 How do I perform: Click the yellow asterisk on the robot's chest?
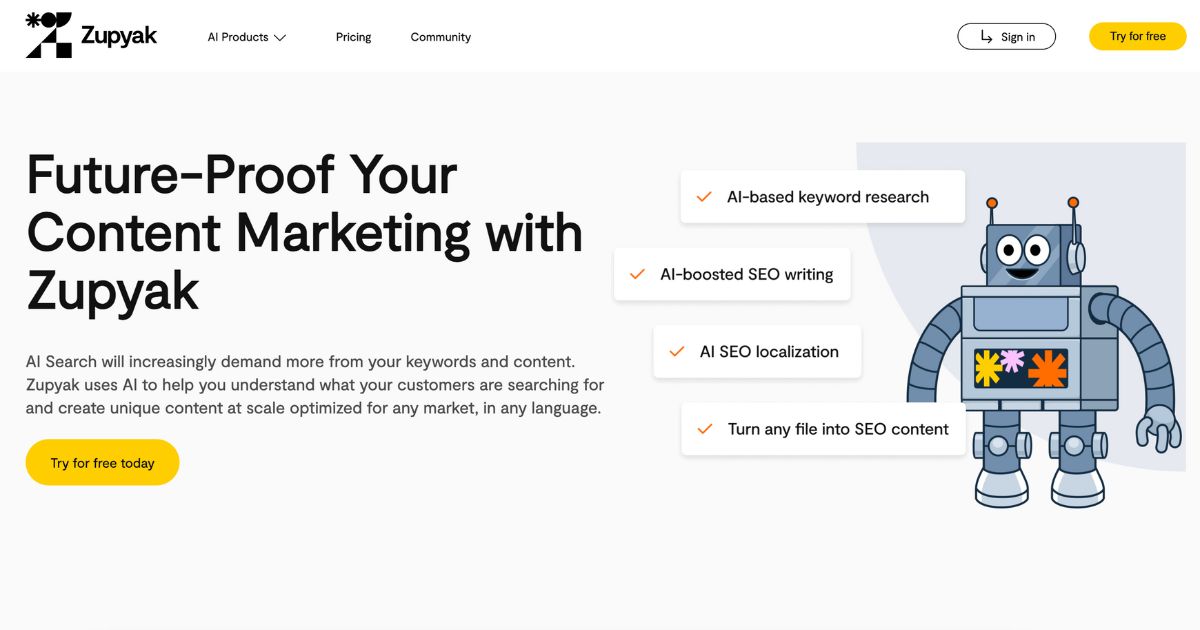pos(988,368)
